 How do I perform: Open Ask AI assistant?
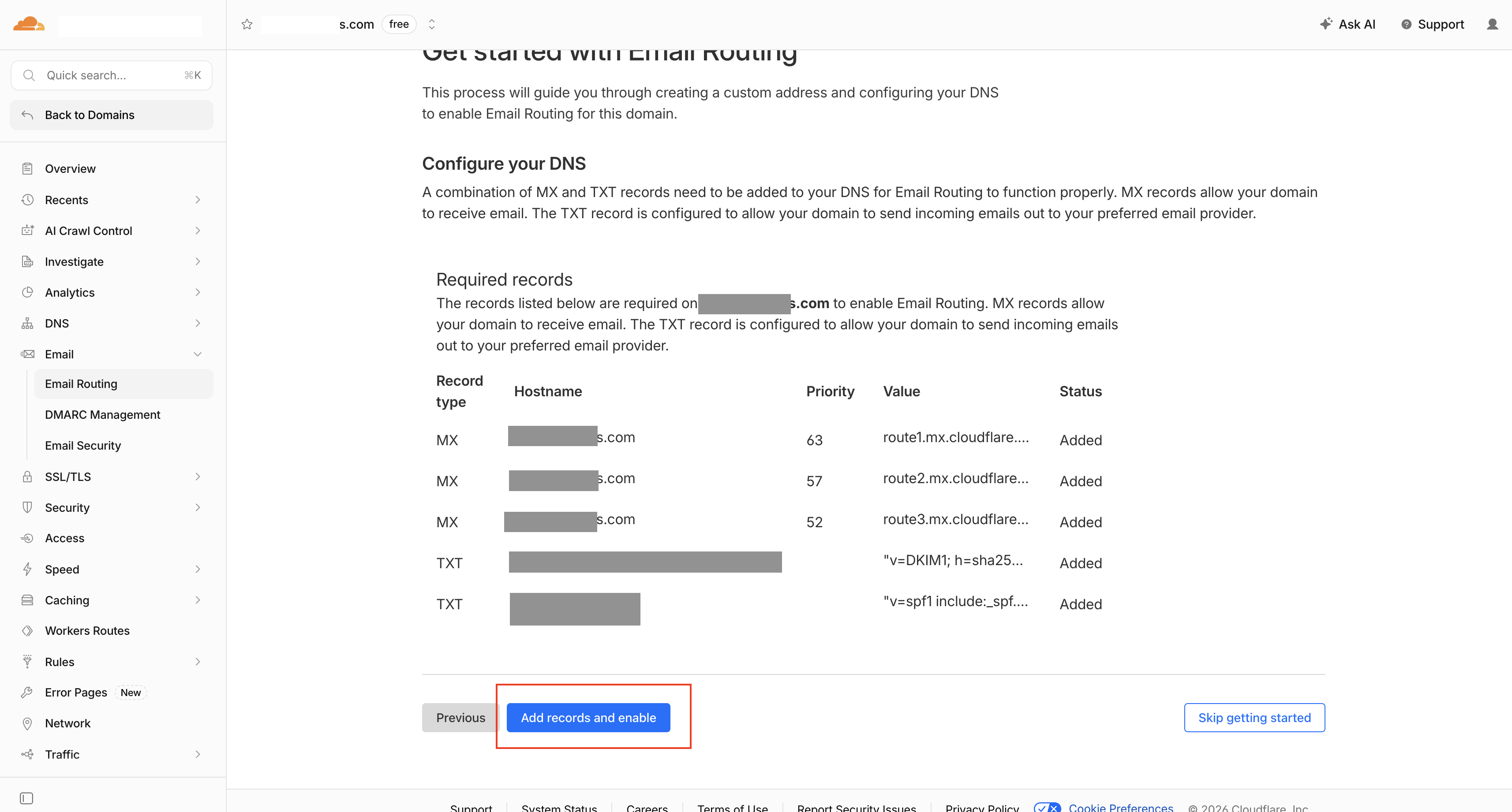(x=1347, y=24)
